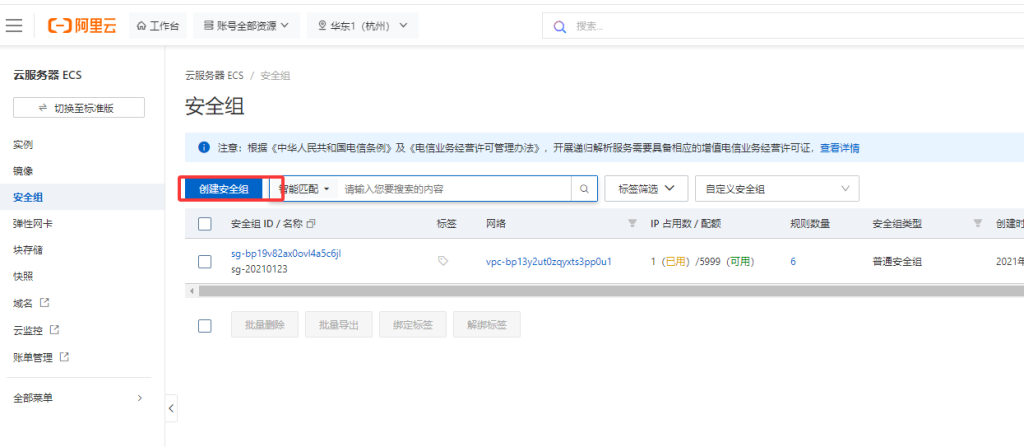Open the 标签筛选 dropdown
This screenshot has height=447, width=1024.
pos(647,188)
